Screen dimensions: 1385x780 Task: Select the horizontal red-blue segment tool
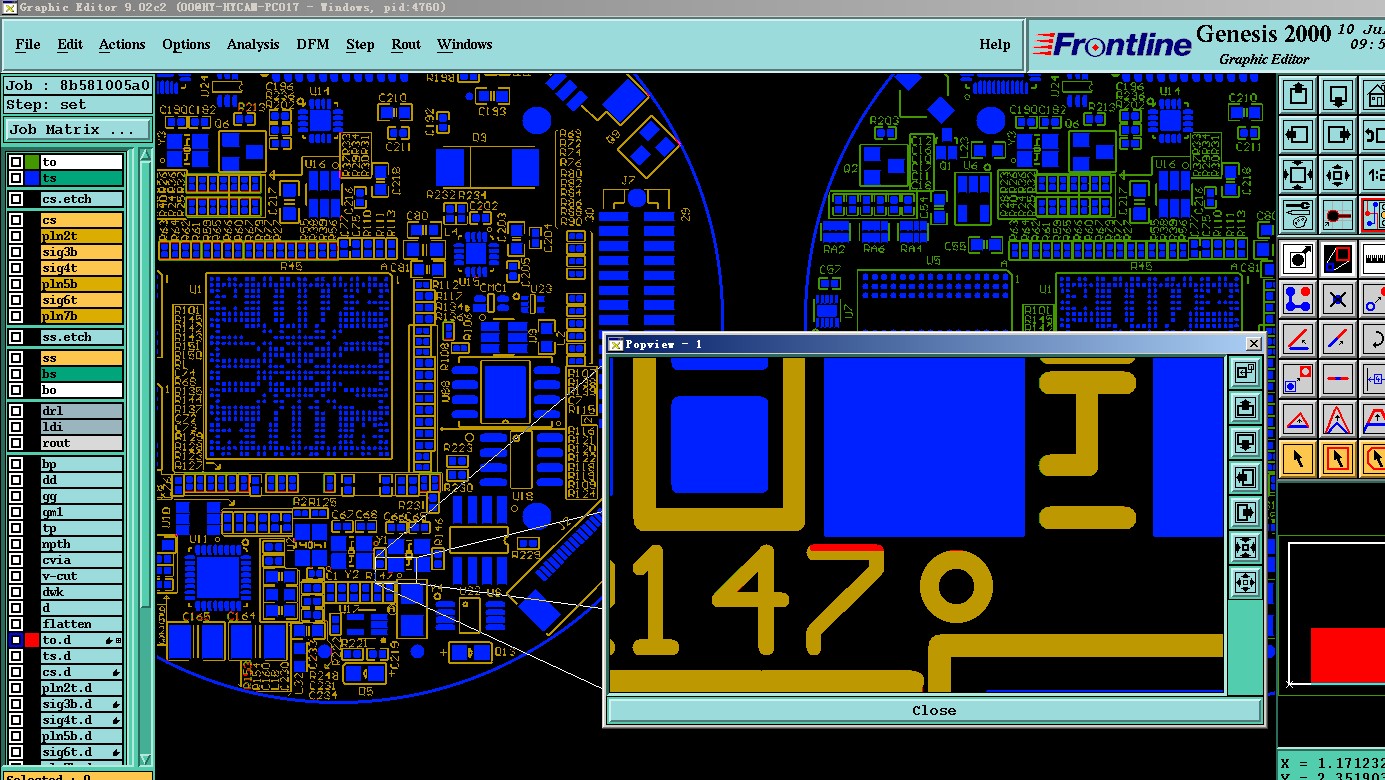pyautogui.click(x=1338, y=379)
